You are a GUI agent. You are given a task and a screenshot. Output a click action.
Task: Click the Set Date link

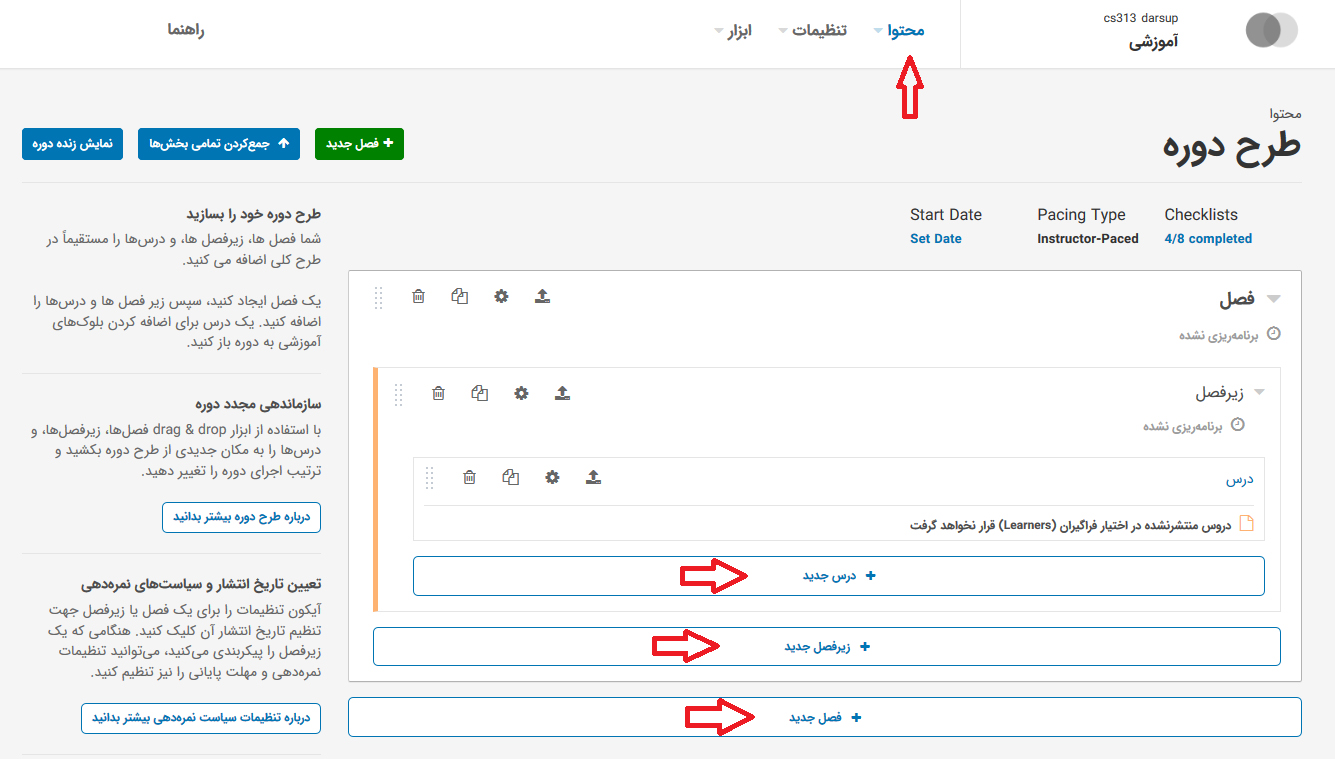pos(935,239)
